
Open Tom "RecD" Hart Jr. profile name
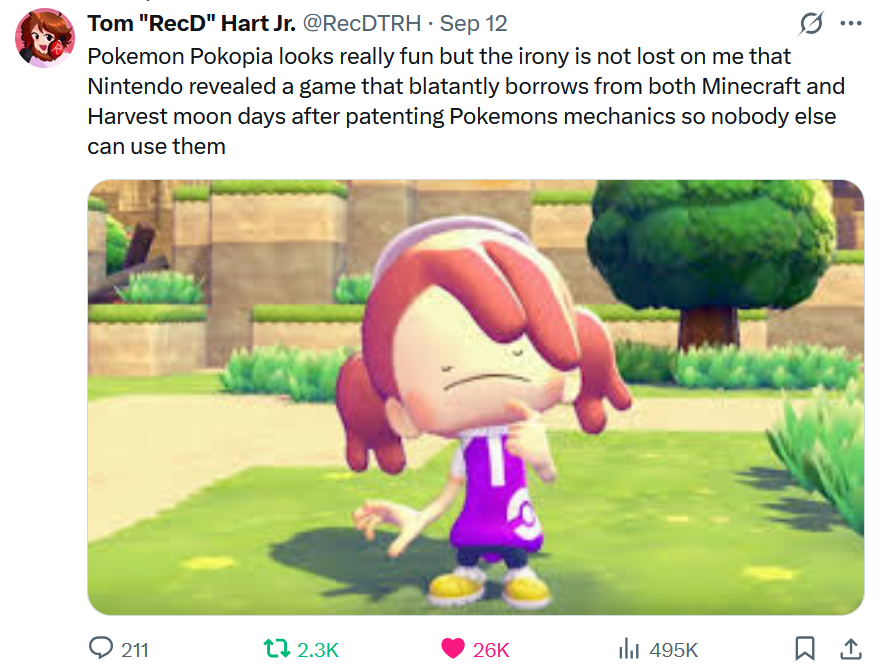pos(191,24)
